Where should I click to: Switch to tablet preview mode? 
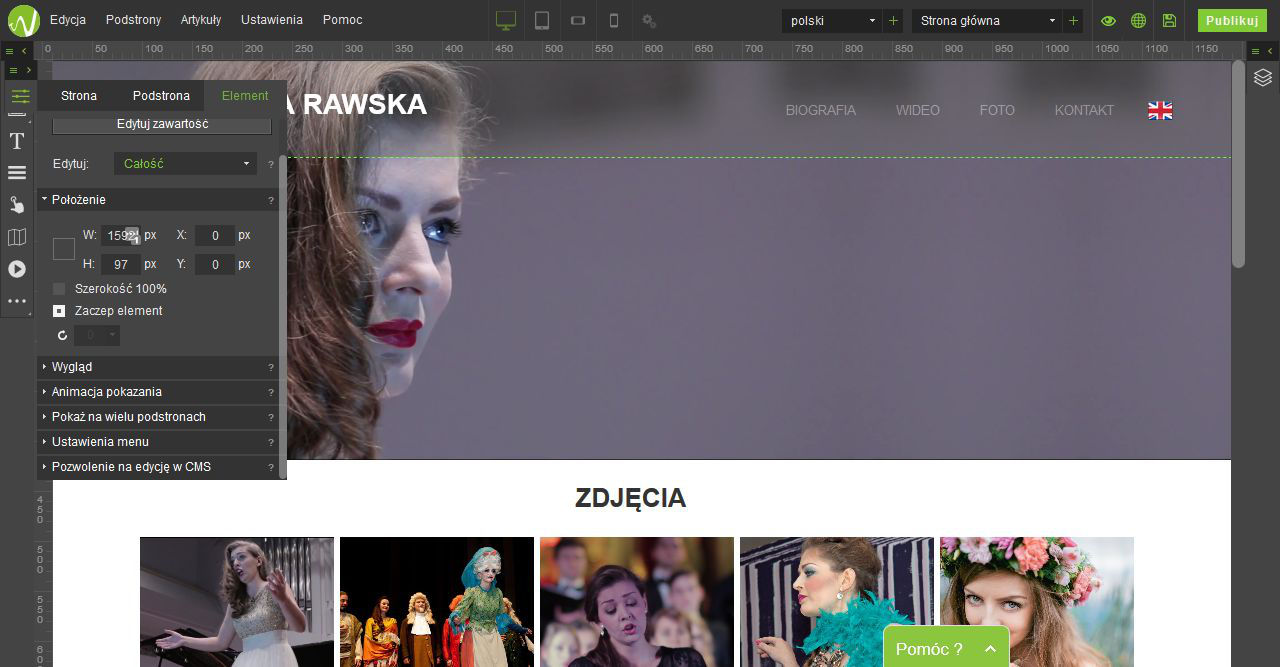(541, 19)
